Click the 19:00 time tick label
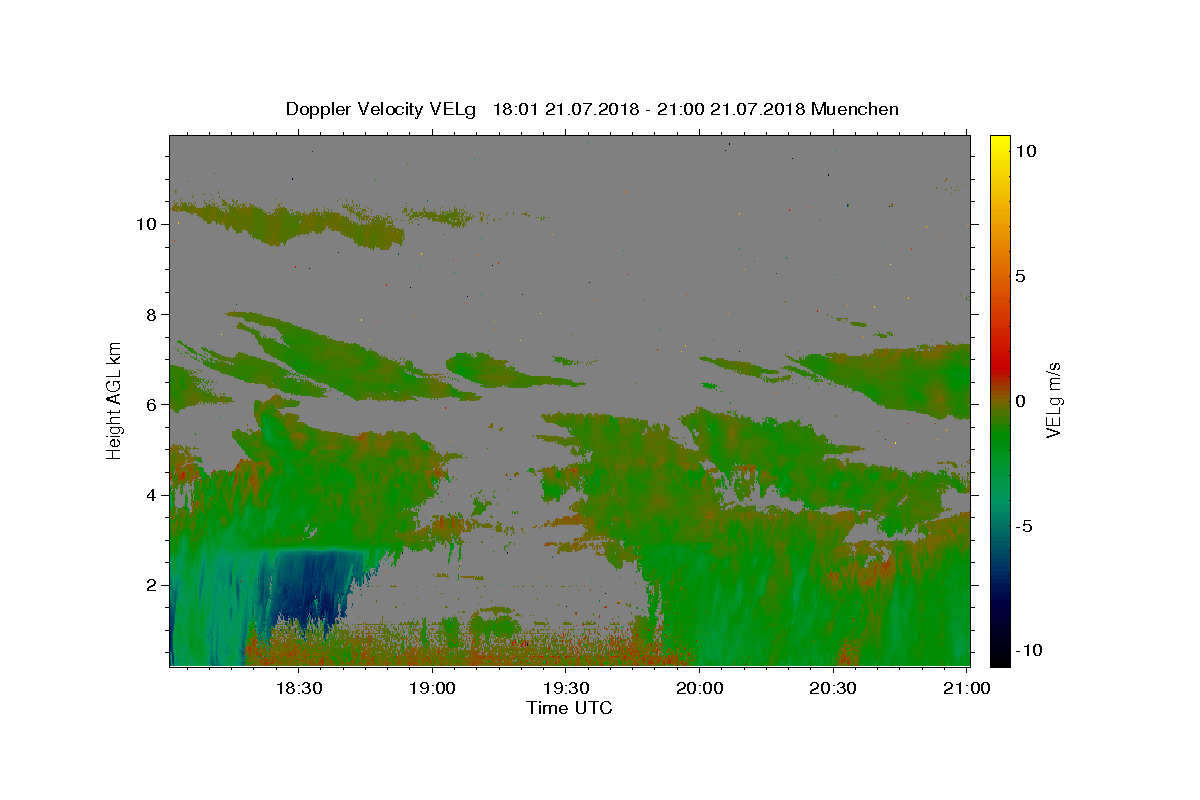 [432, 688]
